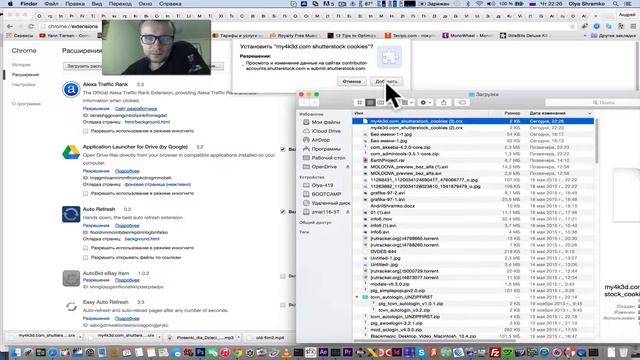The image size is (640, 360).
Task: Switch Finder window to column view
Action: 380,102
